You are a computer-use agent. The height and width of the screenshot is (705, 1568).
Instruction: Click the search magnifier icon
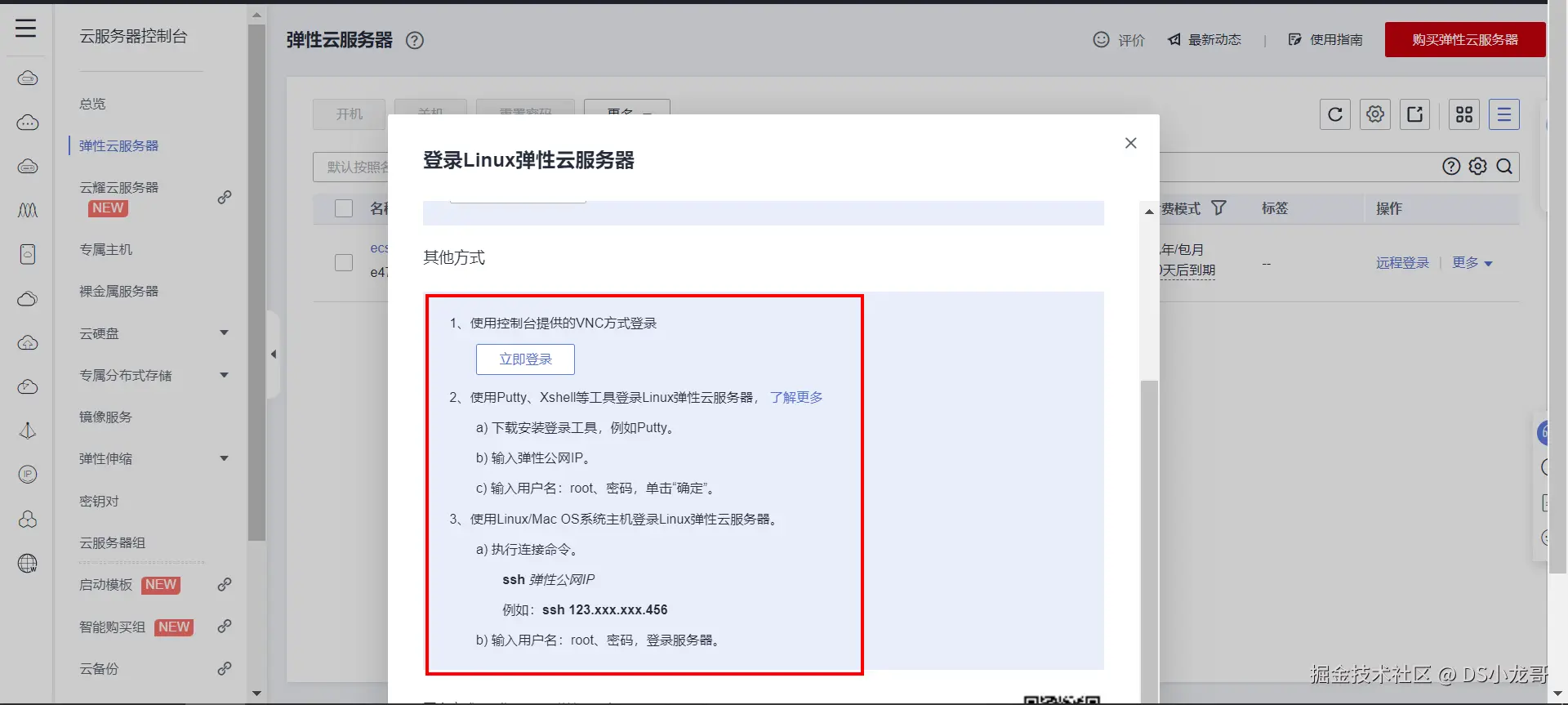pyautogui.click(x=1504, y=167)
